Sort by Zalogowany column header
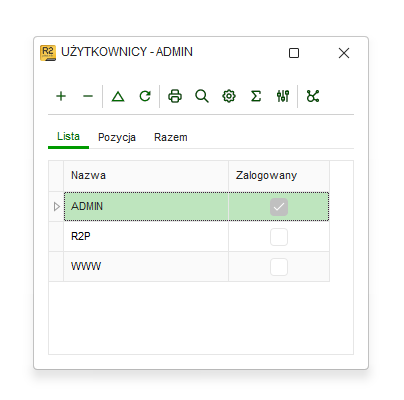This screenshot has width=404, height=400. click(x=279, y=176)
